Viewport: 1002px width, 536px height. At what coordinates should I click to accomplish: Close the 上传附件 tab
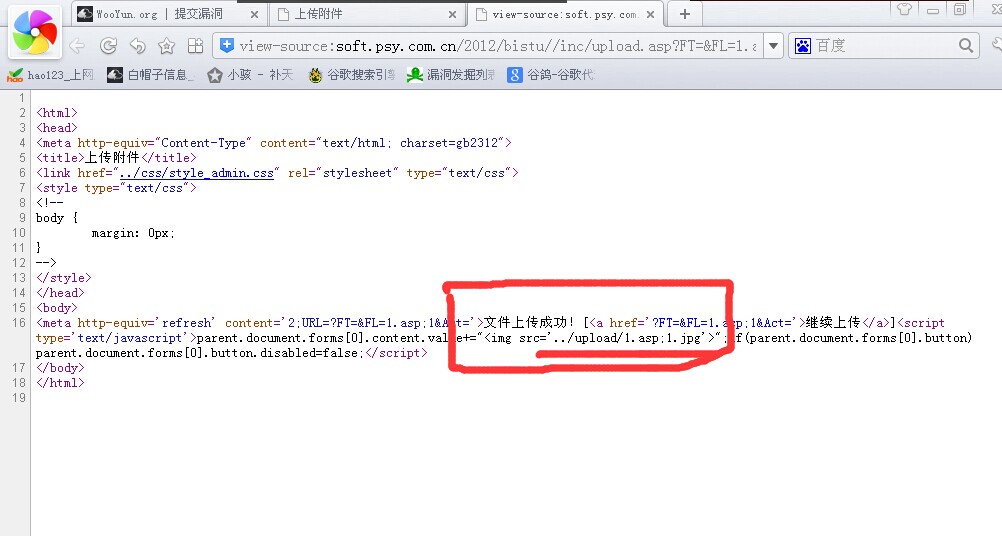click(452, 15)
